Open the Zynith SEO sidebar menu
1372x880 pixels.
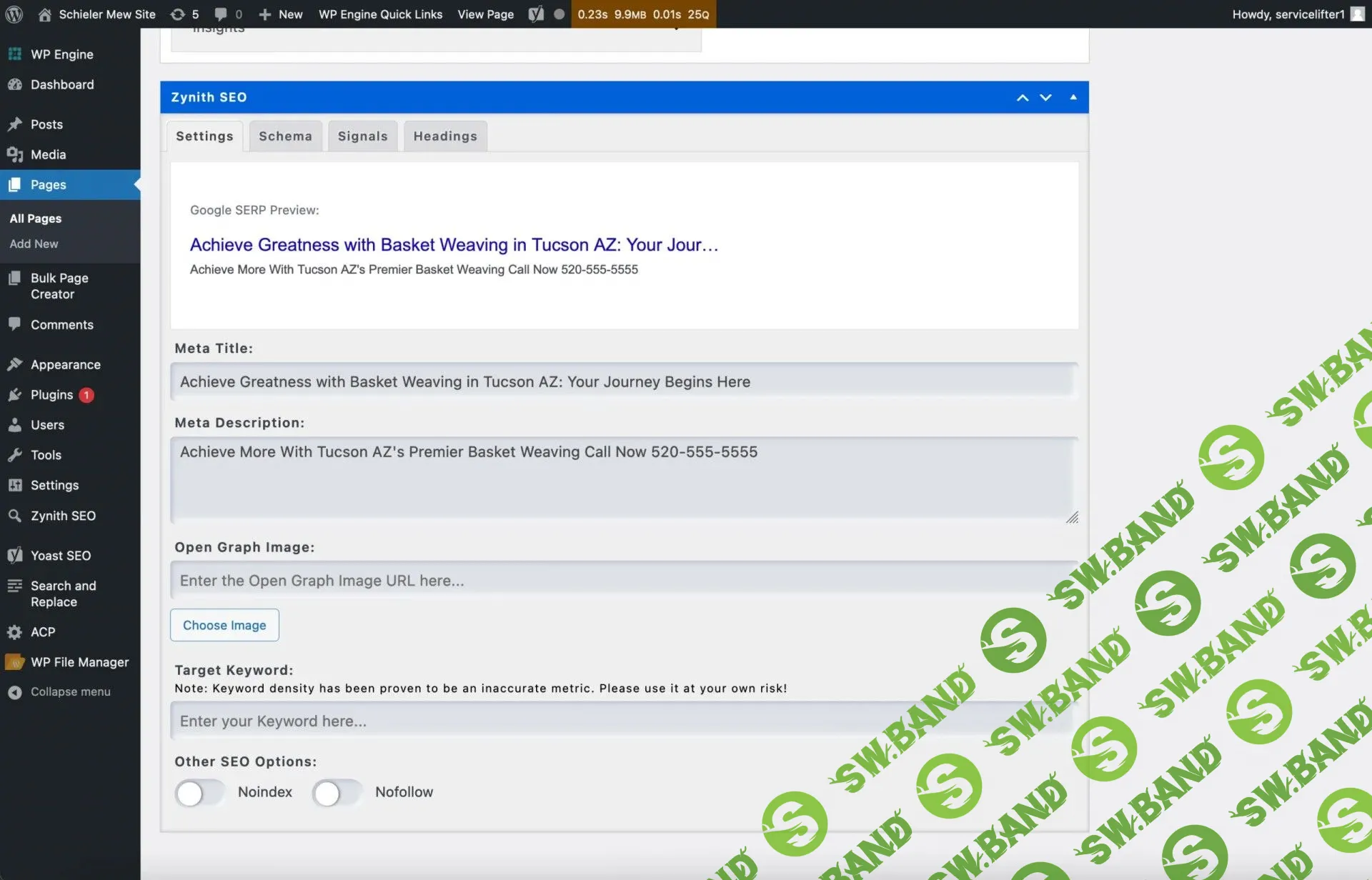pyautogui.click(x=63, y=516)
